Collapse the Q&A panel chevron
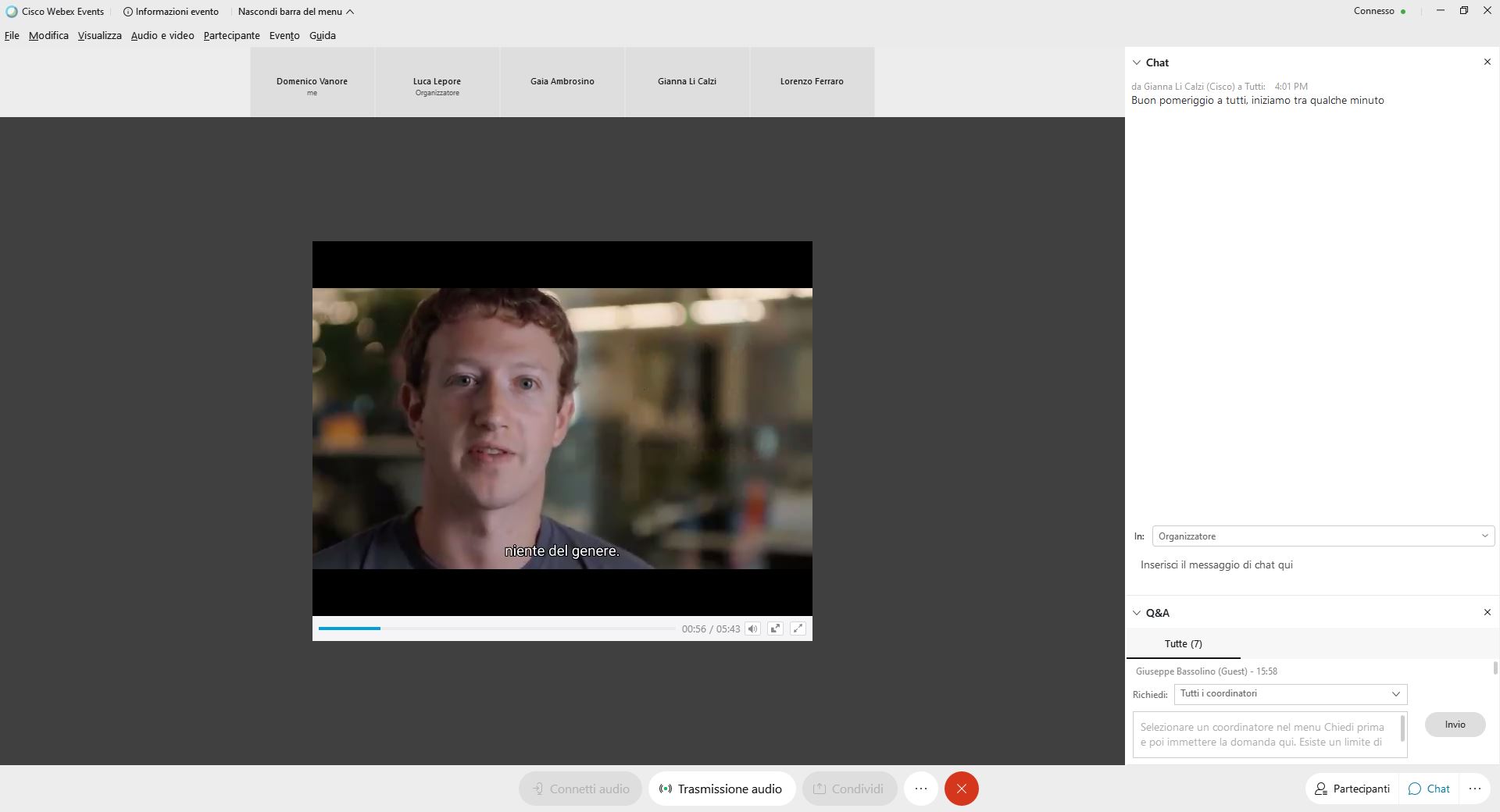Viewport: 1500px width, 812px height. coord(1137,613)
